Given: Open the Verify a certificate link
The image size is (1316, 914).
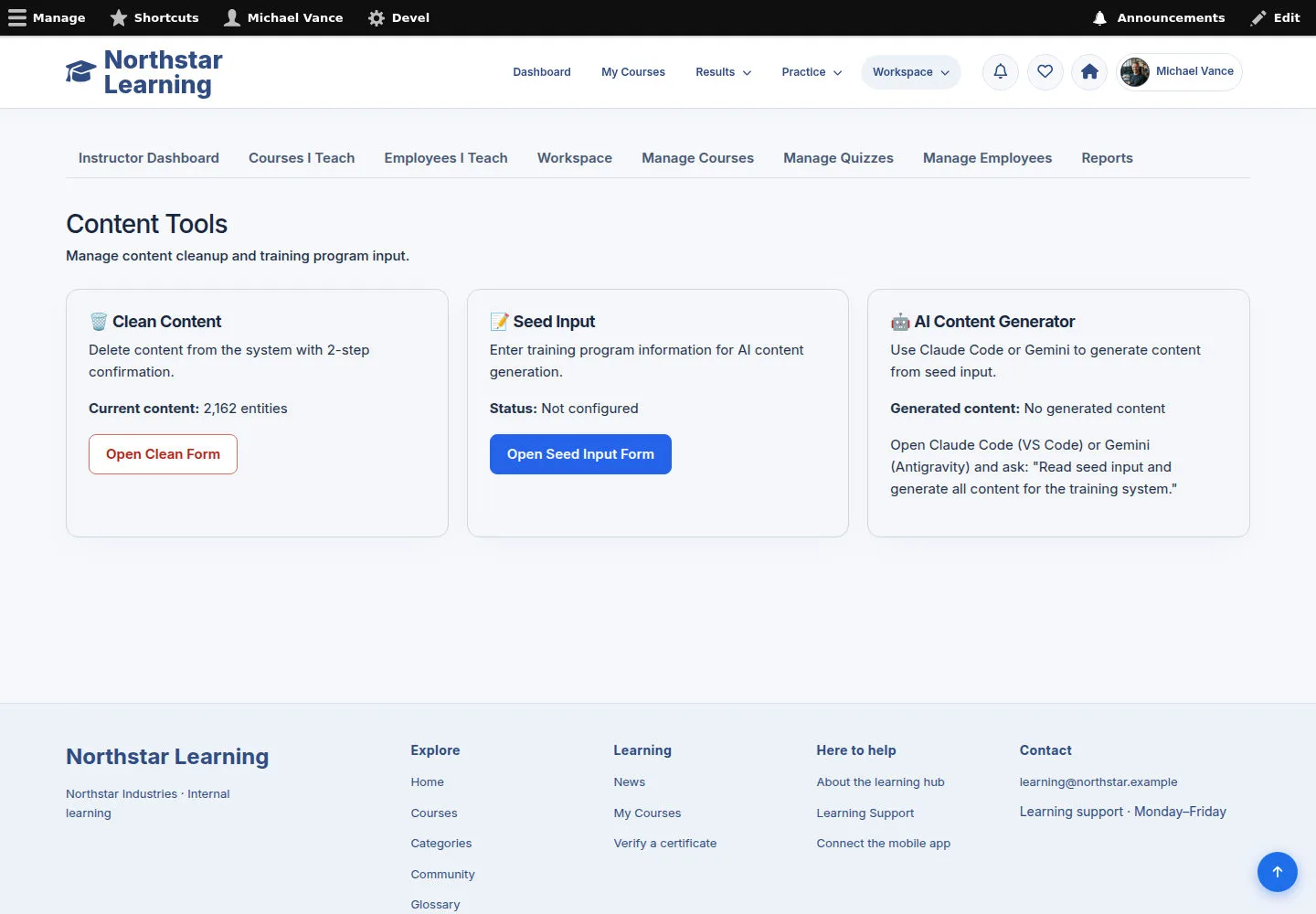Looking at the screenshot, I should pos(665,844).
